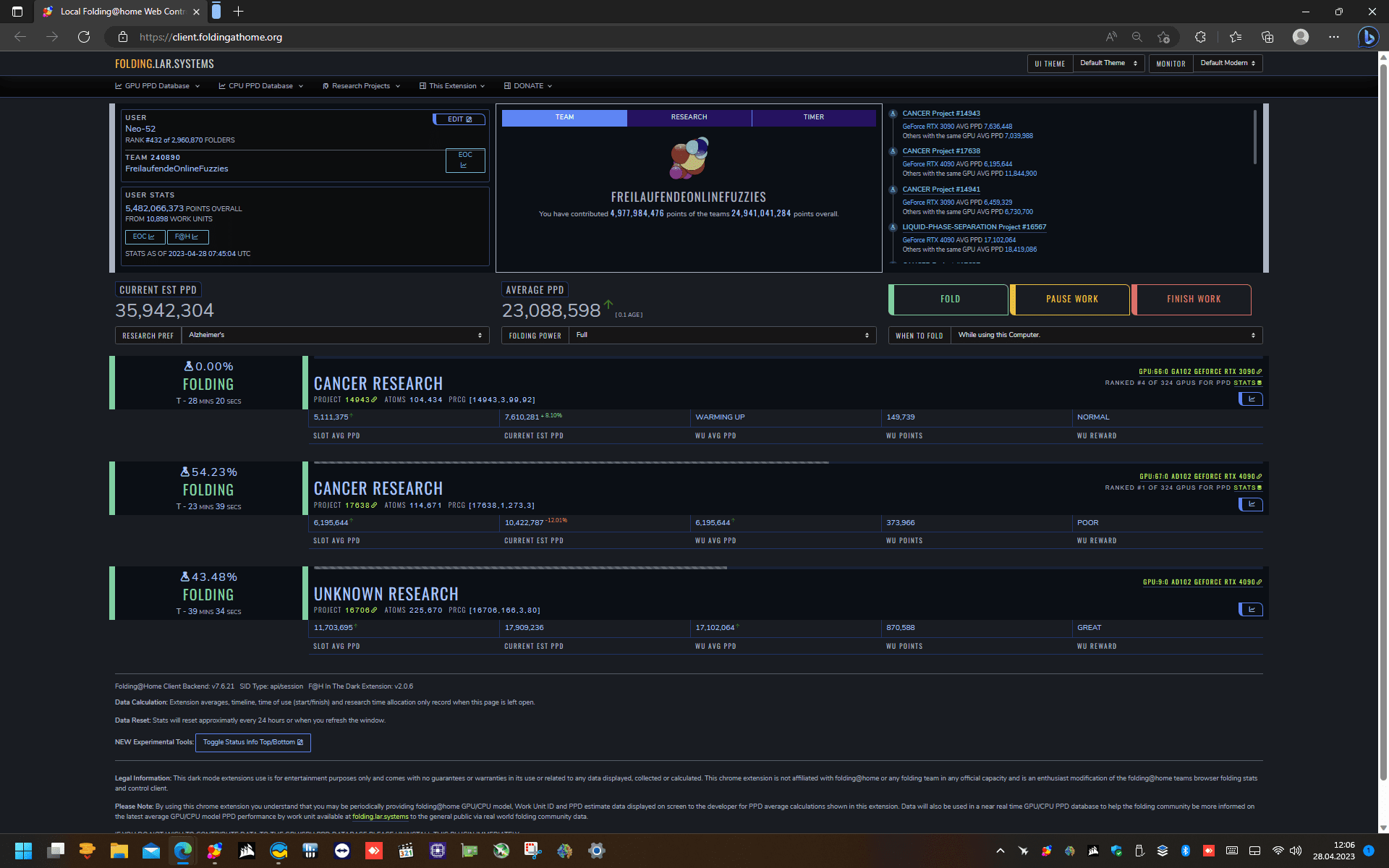Click the FOLDING.LAR.SYSTEMS logo
Viewport: 1389px width, 868px height.
tap(164, 64)
